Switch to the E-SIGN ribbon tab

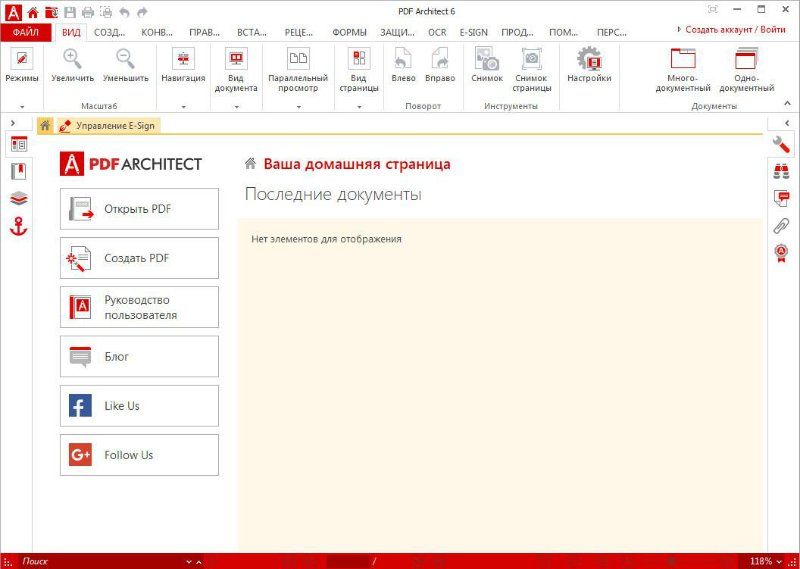click(473, 32)
